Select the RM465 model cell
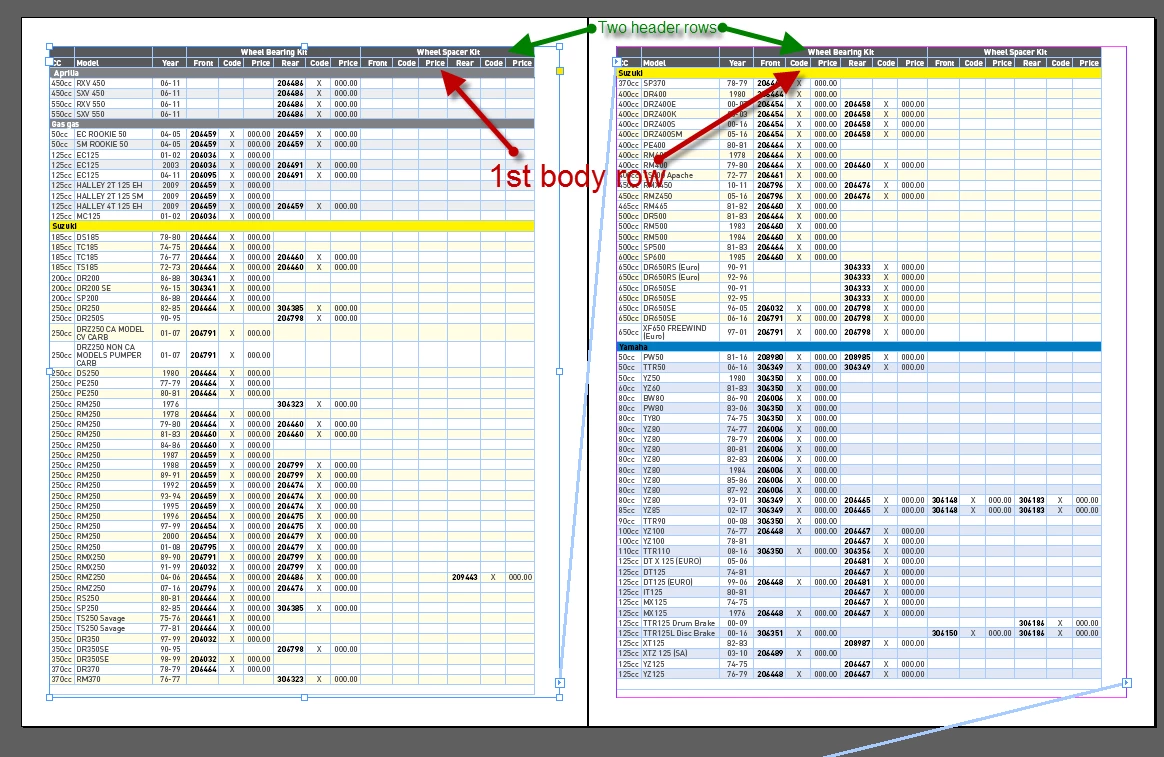1164x757 pixels. [x=681, y=206]
